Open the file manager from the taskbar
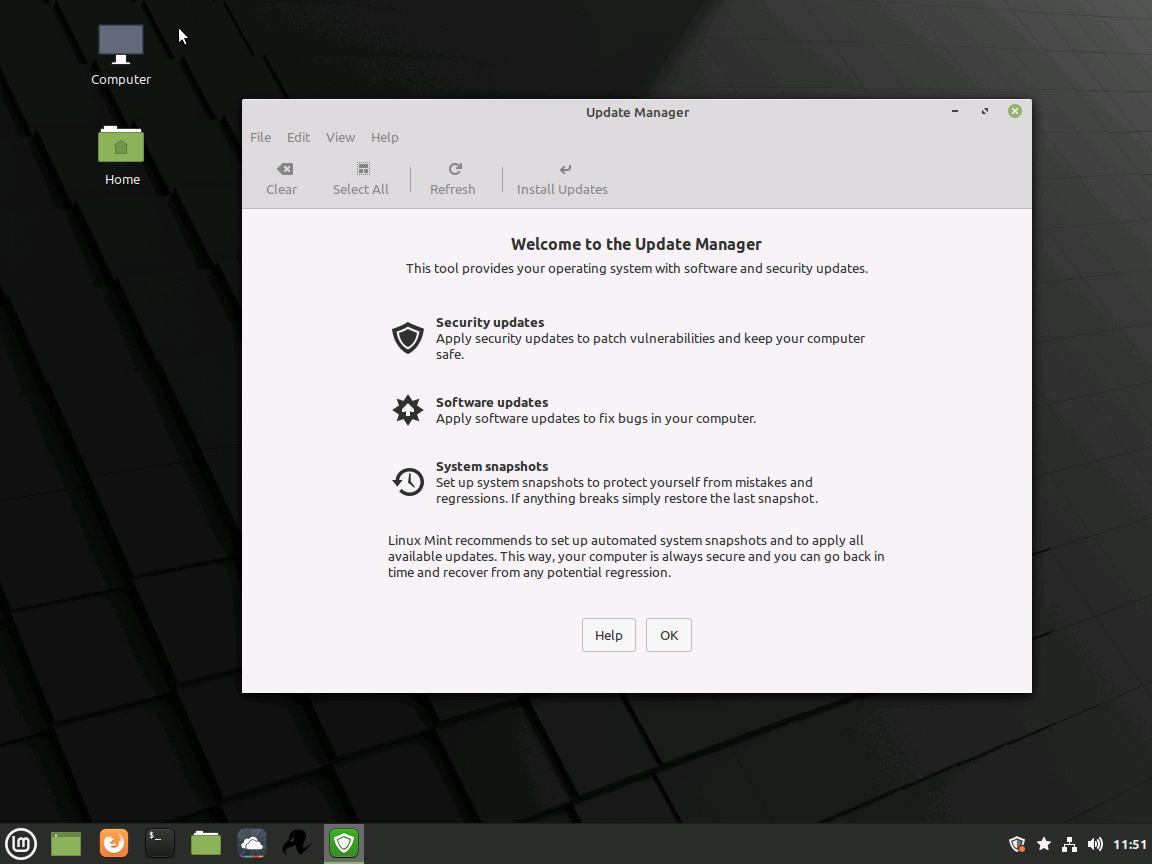The height and width of the screenshot is (864, 1152). (205, 843)
